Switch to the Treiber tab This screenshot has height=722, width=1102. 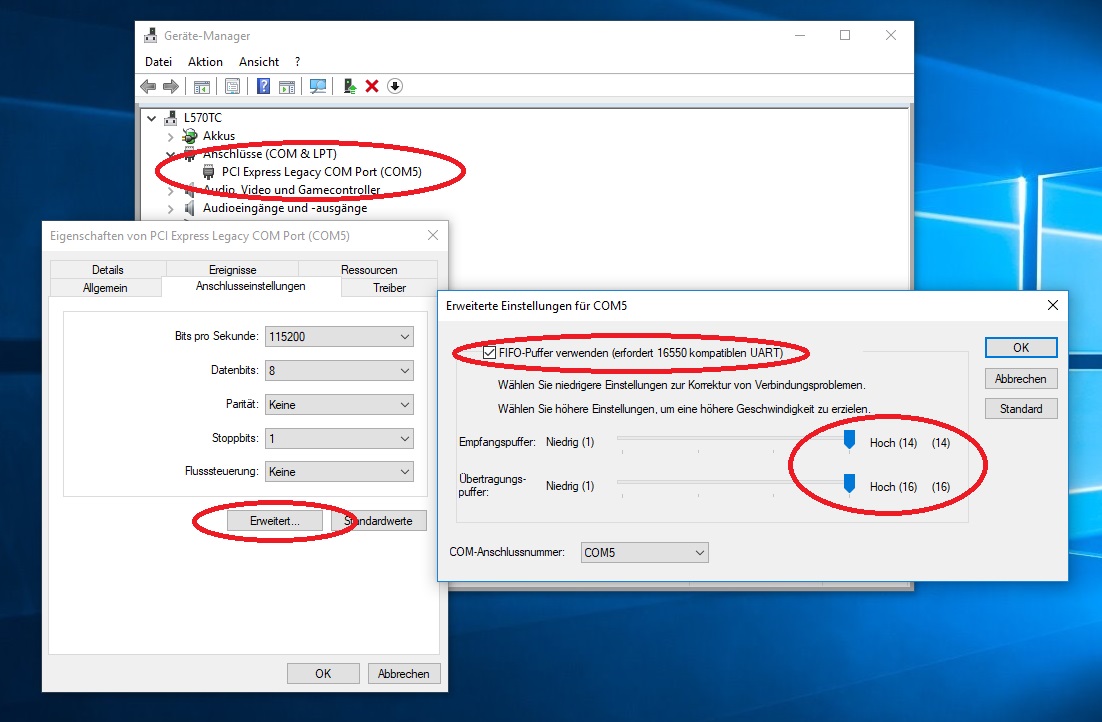pyautogui.click(x=389, y=288)
